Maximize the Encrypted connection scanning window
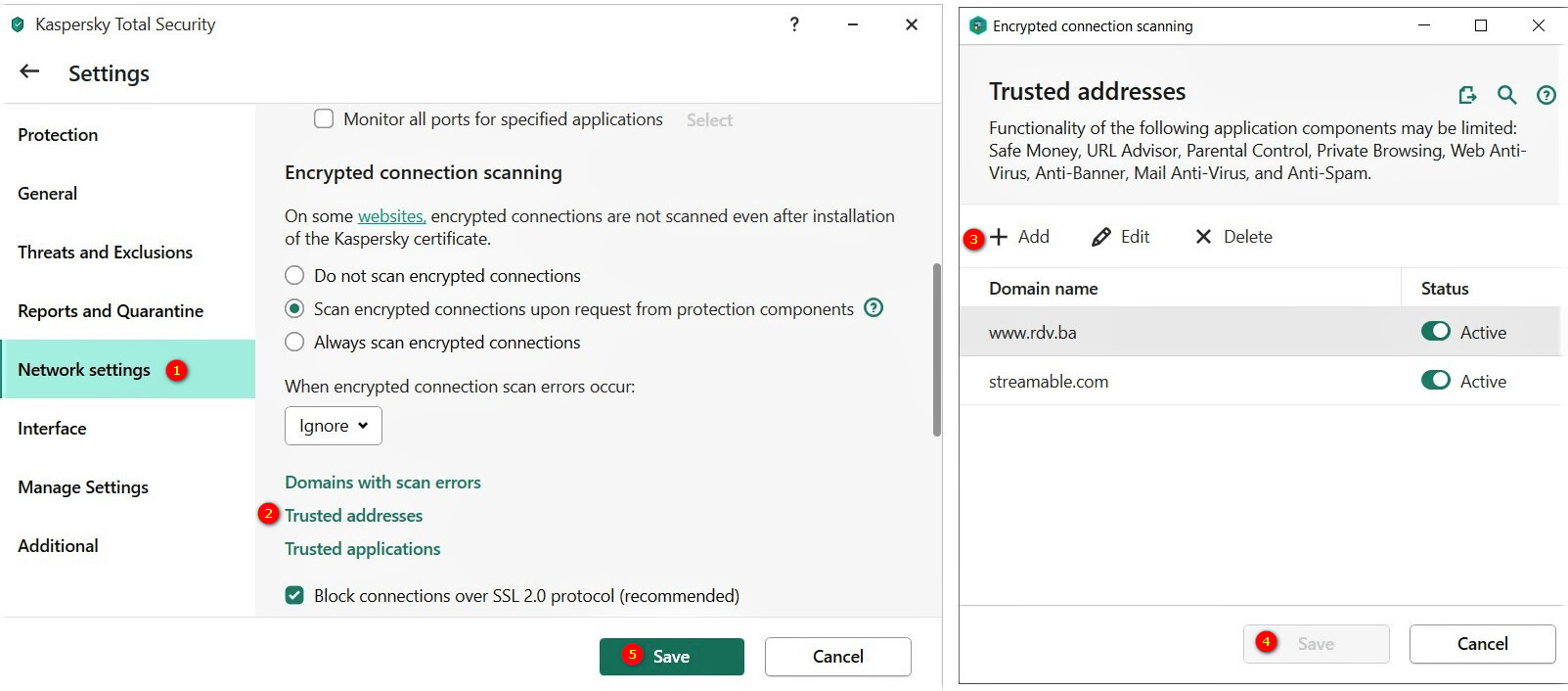 point(1481,25)
